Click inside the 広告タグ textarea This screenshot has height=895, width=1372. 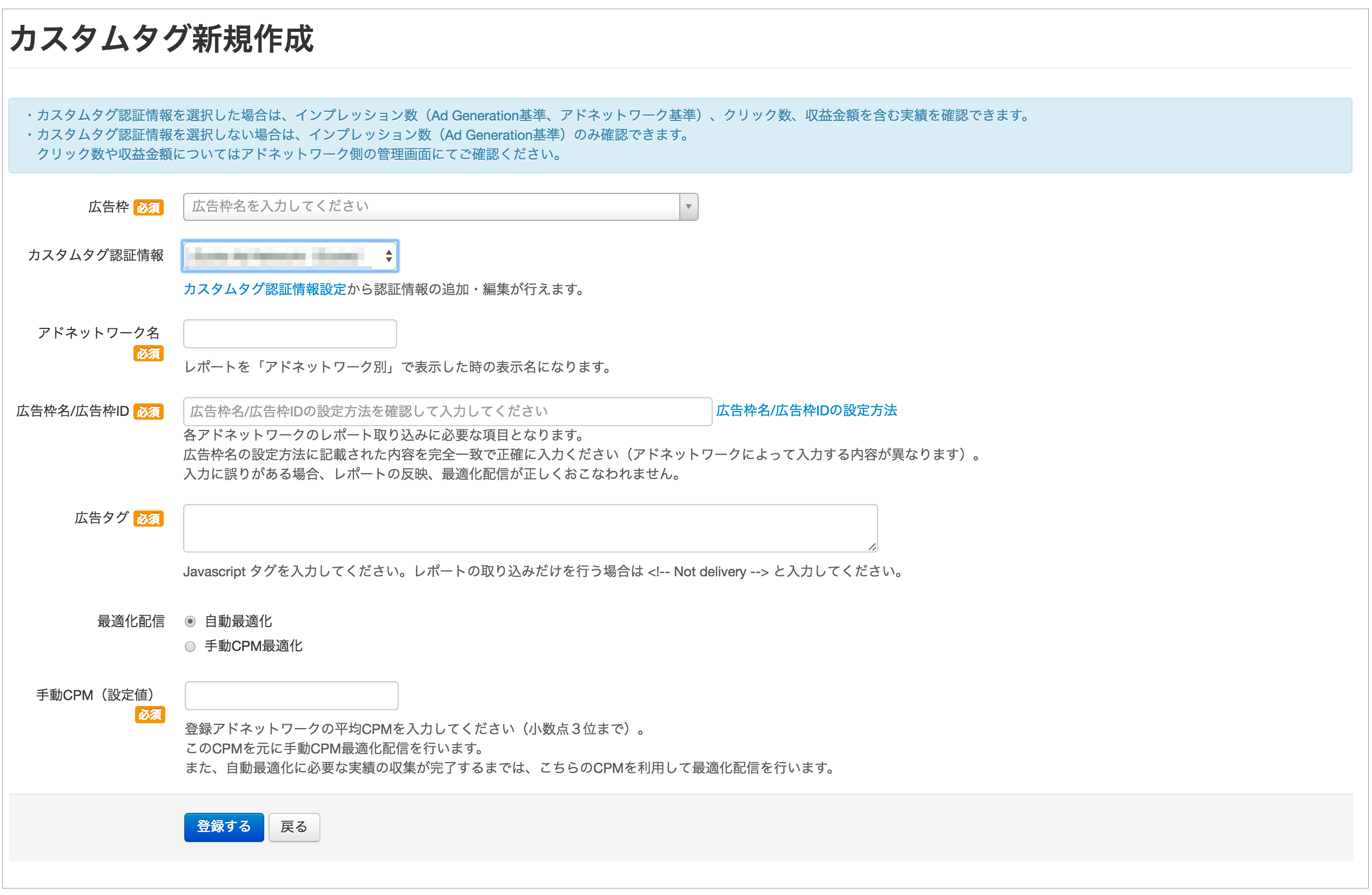pos(529,528)
